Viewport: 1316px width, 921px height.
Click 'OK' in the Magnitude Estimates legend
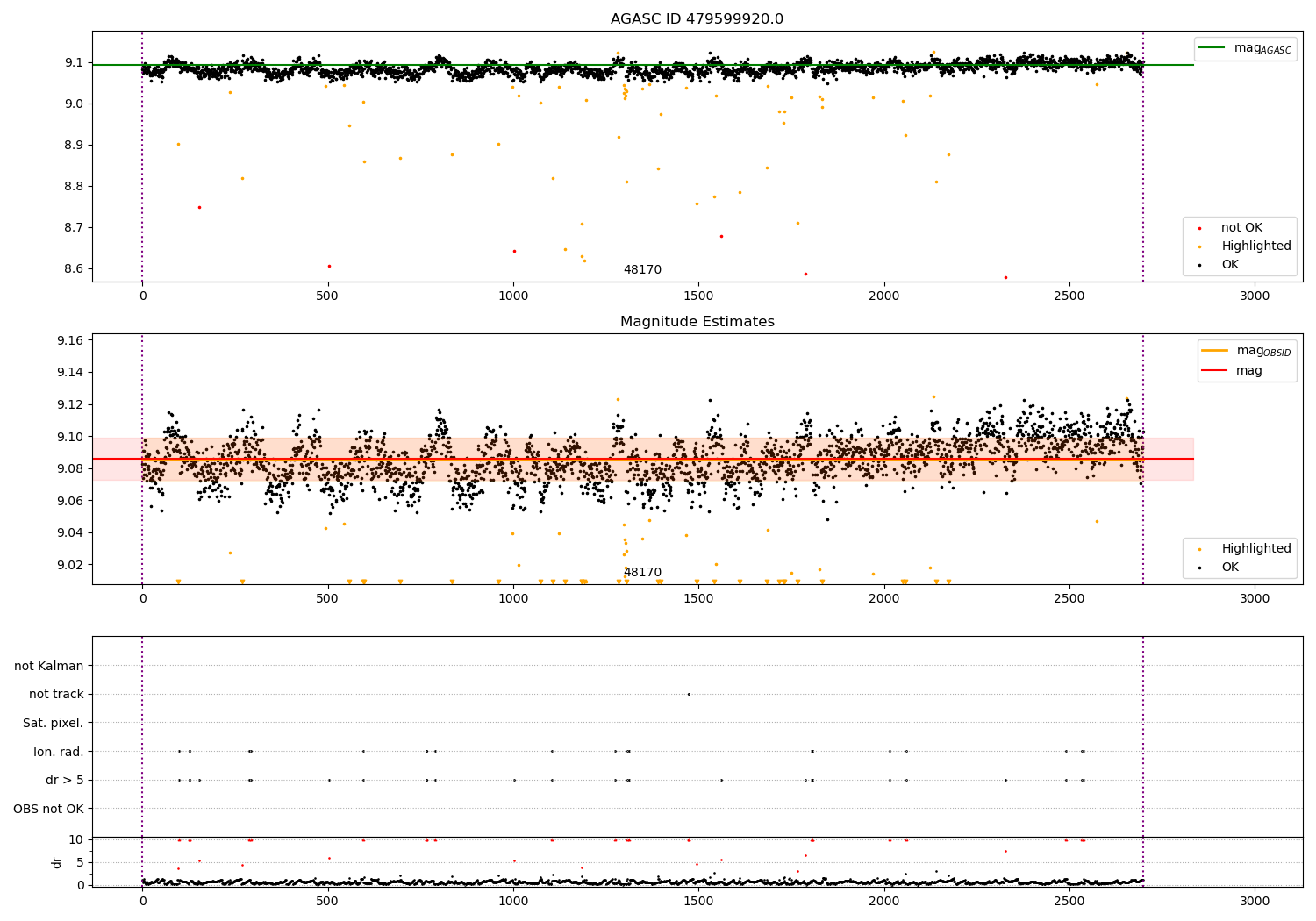coord(1230,568)
